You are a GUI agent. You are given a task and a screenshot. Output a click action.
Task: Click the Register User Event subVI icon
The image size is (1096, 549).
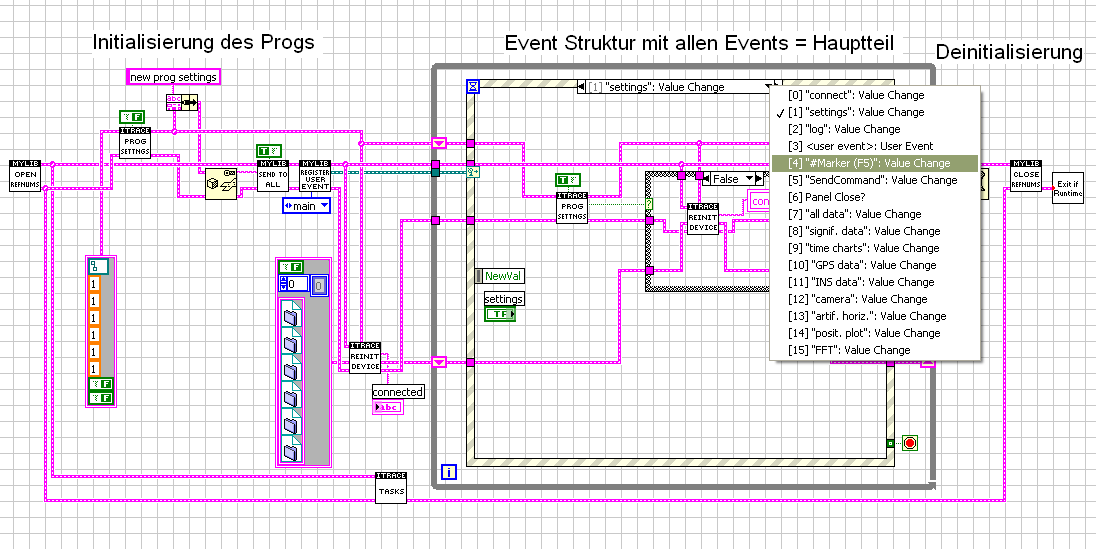point(315,175)
